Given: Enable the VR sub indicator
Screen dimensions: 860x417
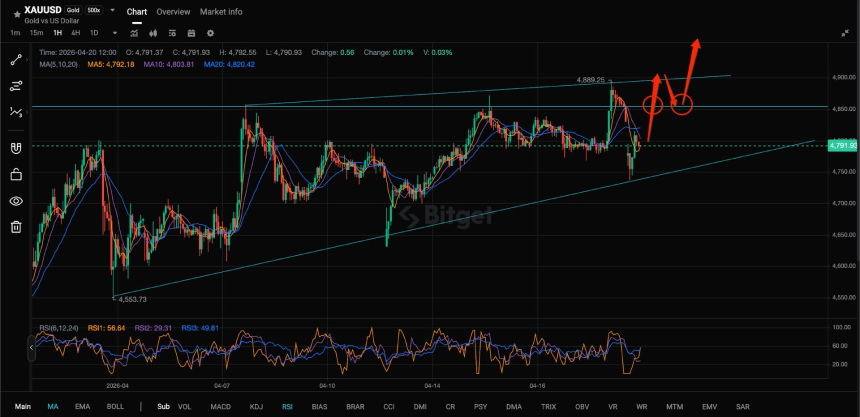Looking at the screenshot, I should tap(613, 407).
